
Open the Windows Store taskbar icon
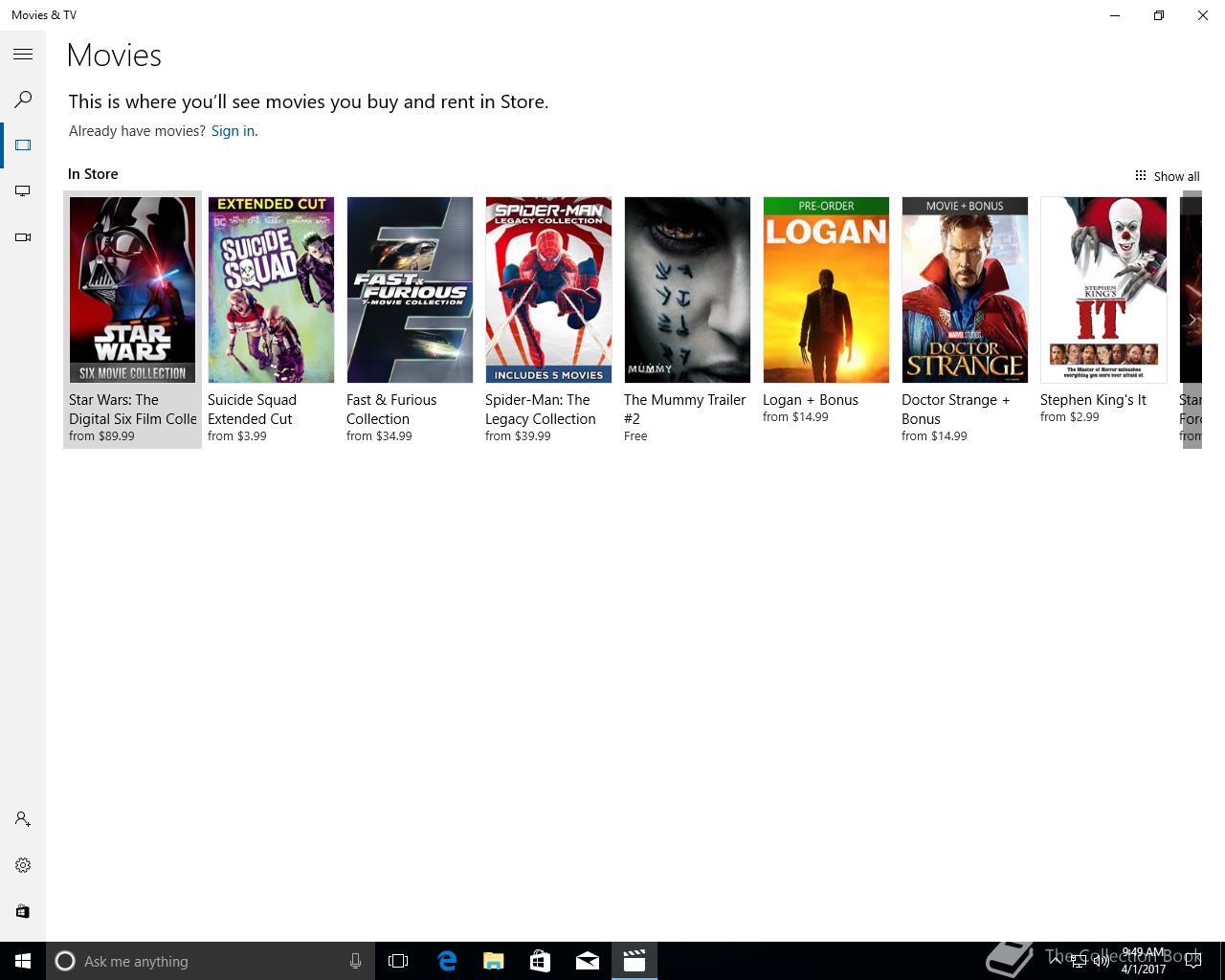tap(540, 961)
